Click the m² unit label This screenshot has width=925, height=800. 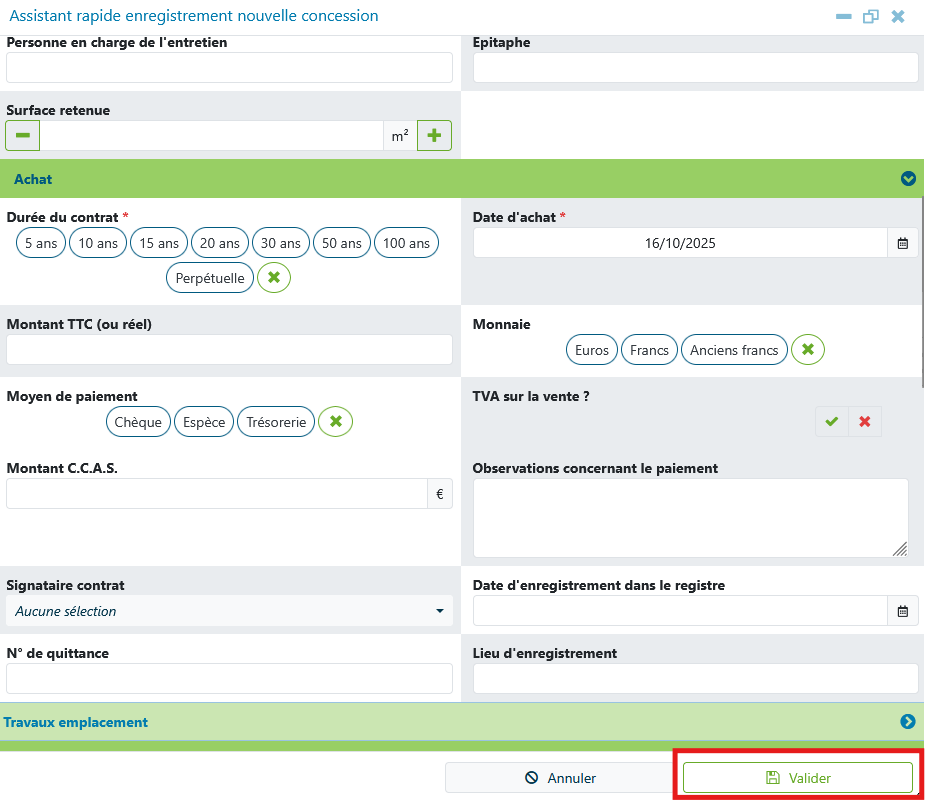(x=400, y=136)
